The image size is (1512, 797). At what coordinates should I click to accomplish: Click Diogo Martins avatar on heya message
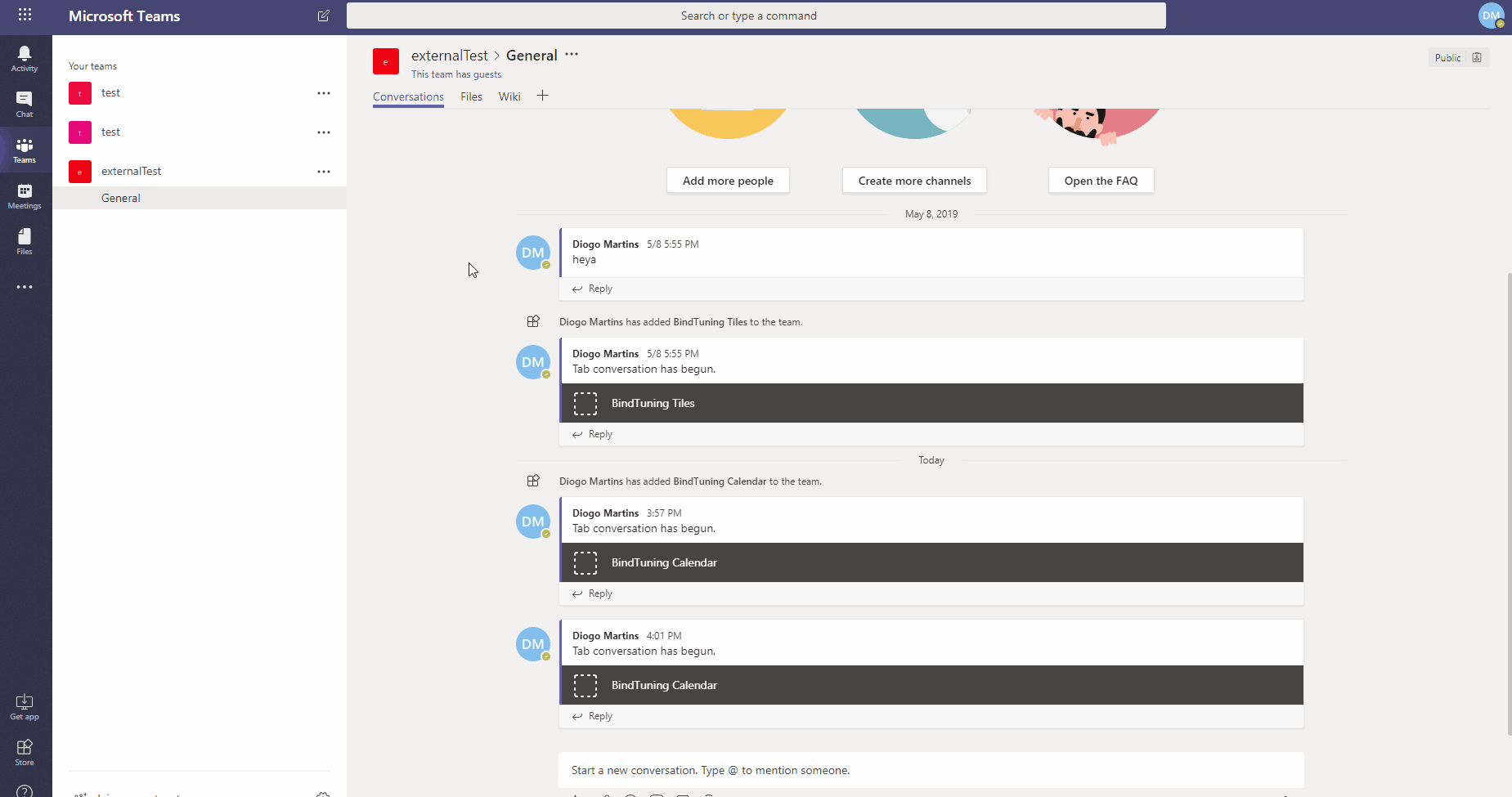(x=533, y=253)
